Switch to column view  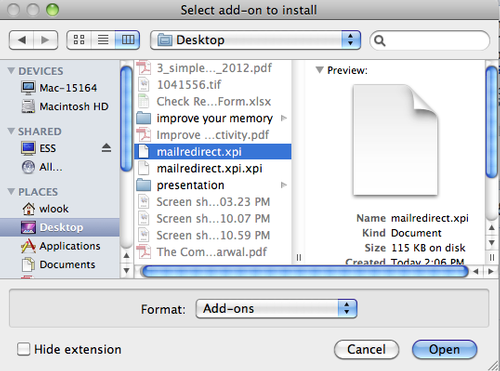[127, 40]
